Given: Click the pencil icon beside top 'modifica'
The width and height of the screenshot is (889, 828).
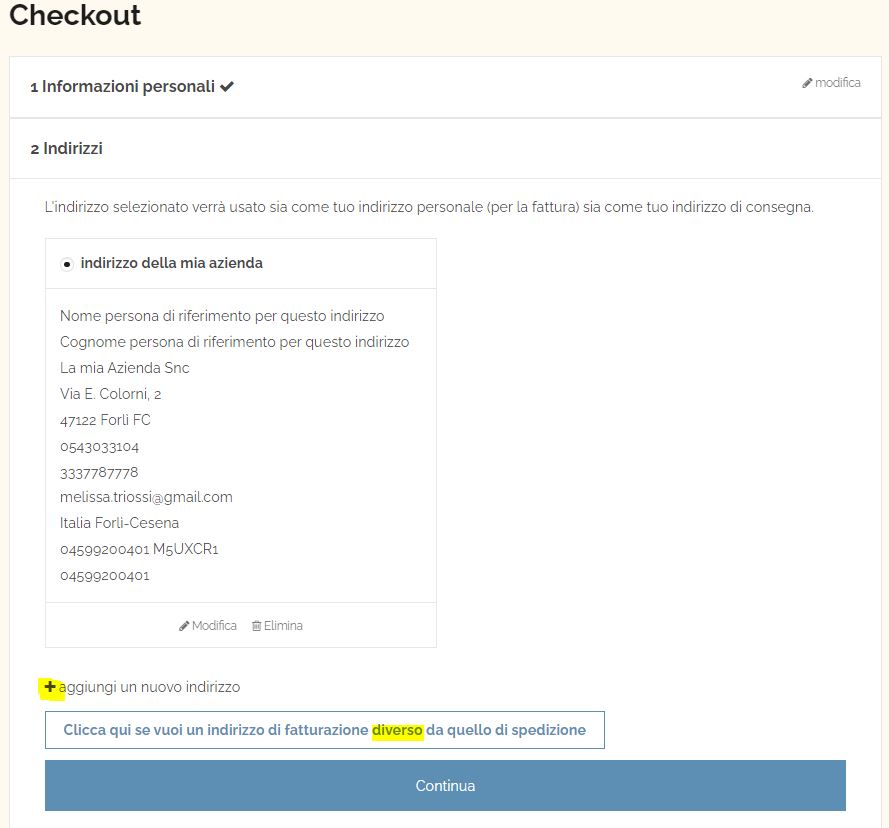Looking at the screenshot, I should tap(807, 83).
